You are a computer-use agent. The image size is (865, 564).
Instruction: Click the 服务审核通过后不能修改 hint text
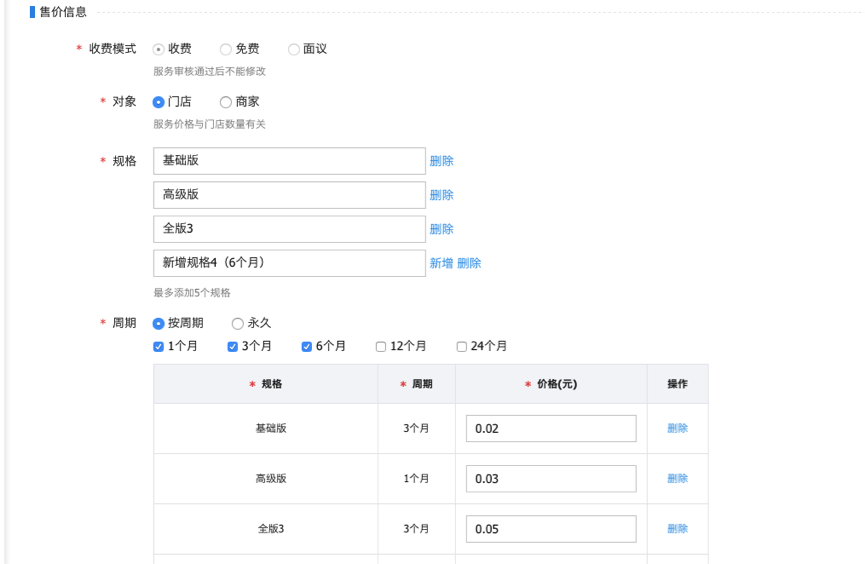coord(210,71)
